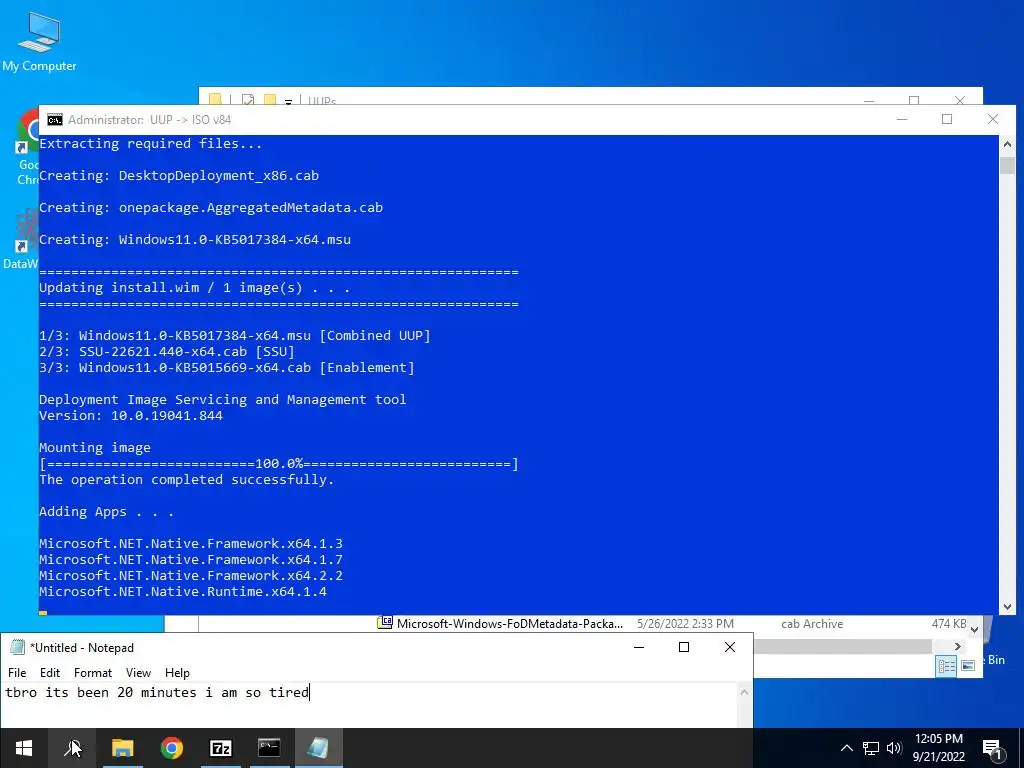Click the 'Updating install.wim / 1 image(s)' console line
Screen dimensions: 1024x768
pos(194,287)
